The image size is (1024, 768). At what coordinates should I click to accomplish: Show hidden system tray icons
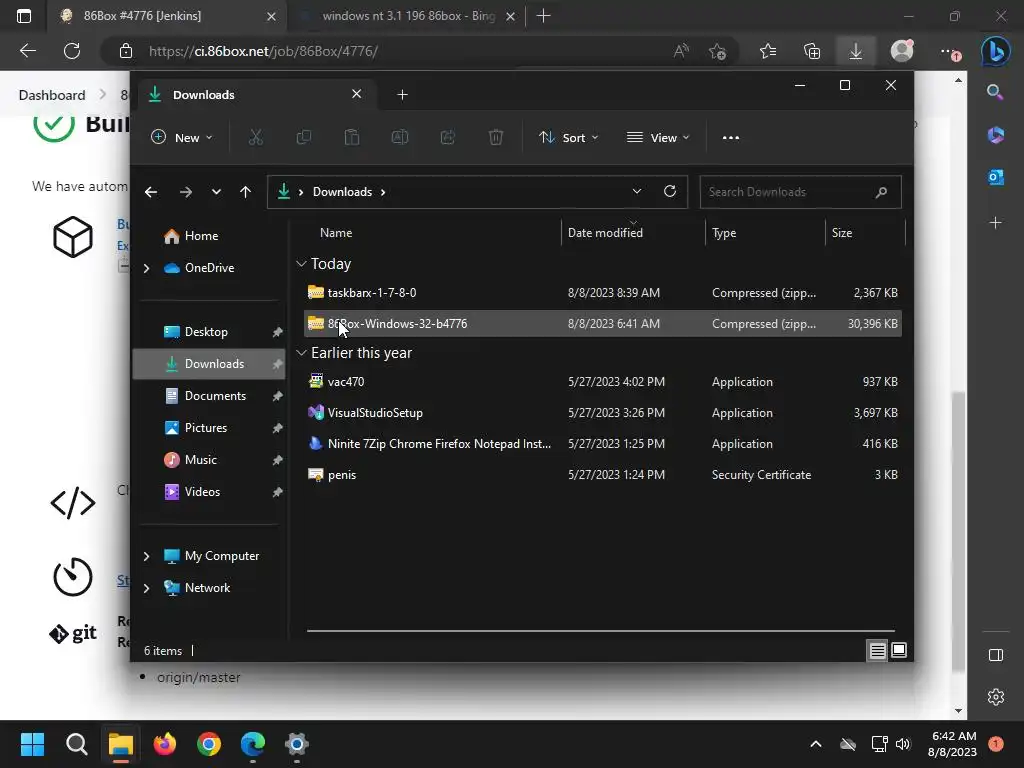816,744
